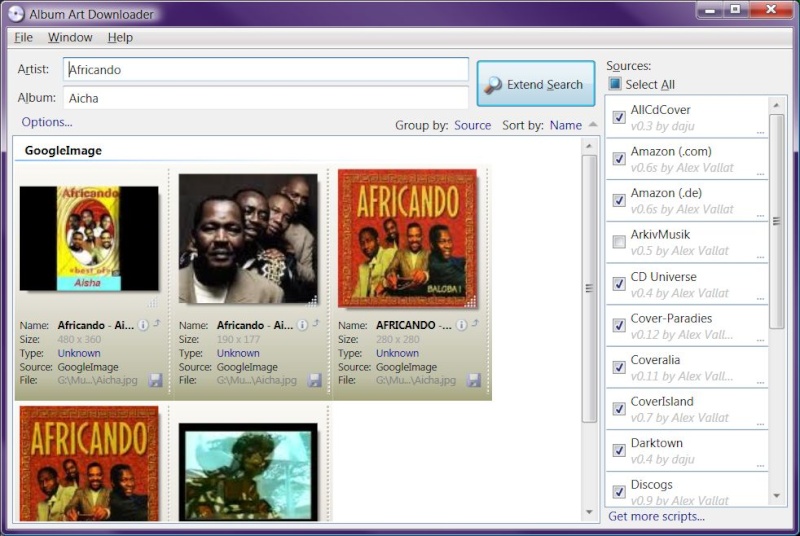This screenshot has width=800, height=536.
Task: Select the yellow Aisha best-of thumbnail
Action: pyautogui.click(x=89, y=239)
